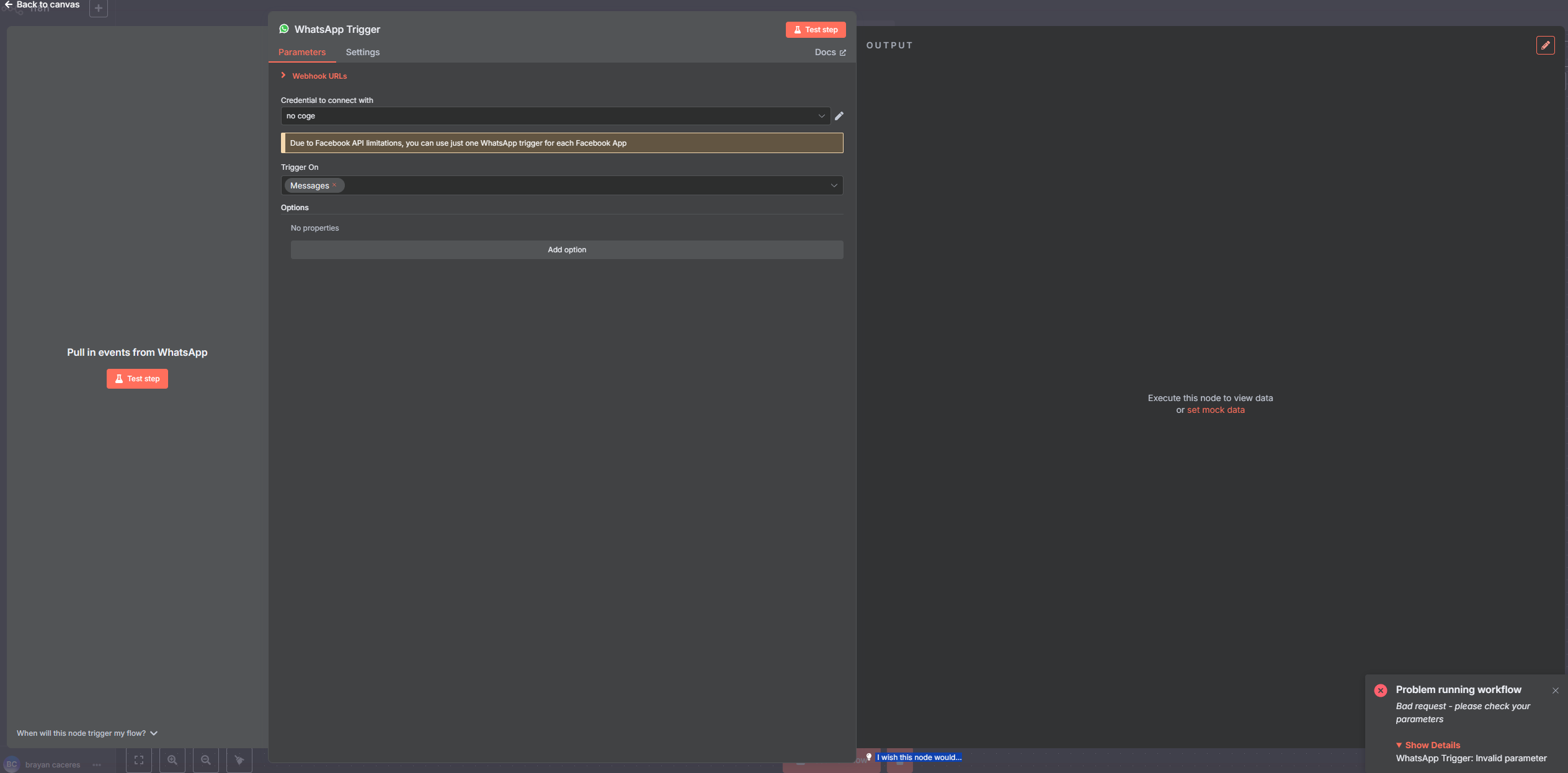This screenshot has height=773, width=1568.
Task: Switch to the Settings tab
Action: (363, 52)
